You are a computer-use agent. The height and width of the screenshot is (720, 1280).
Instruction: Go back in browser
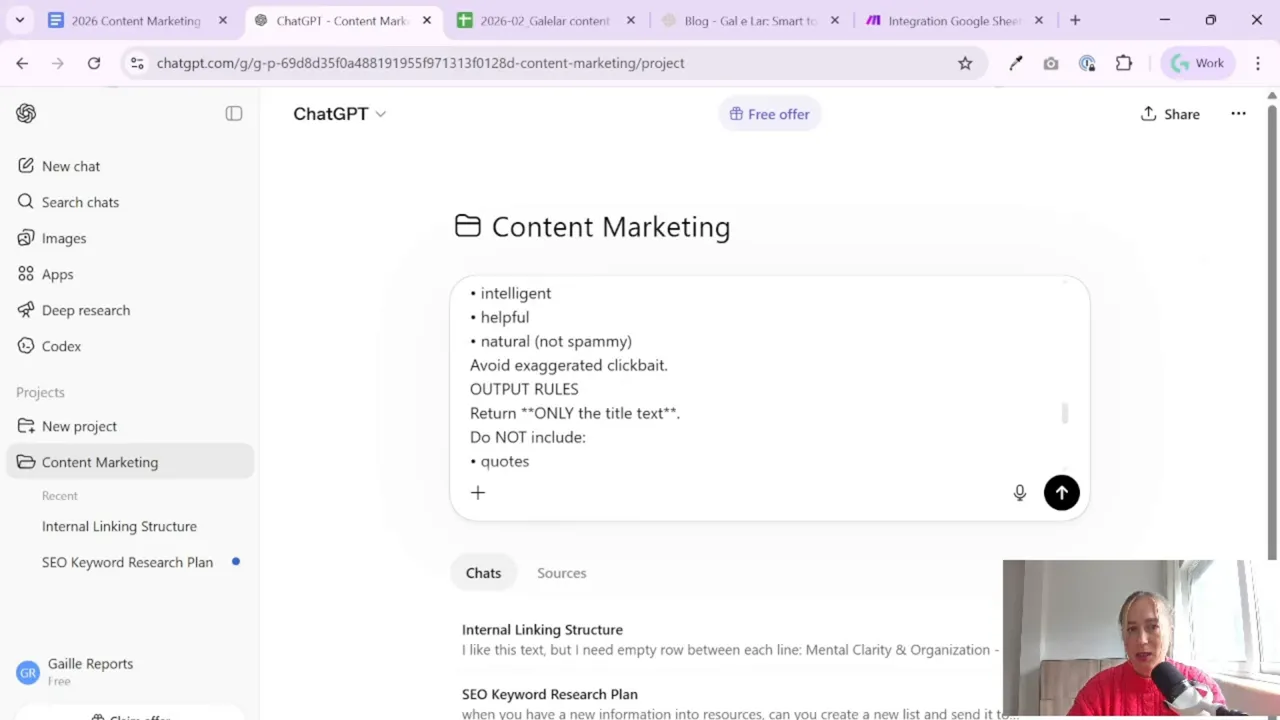click(22, 63)
